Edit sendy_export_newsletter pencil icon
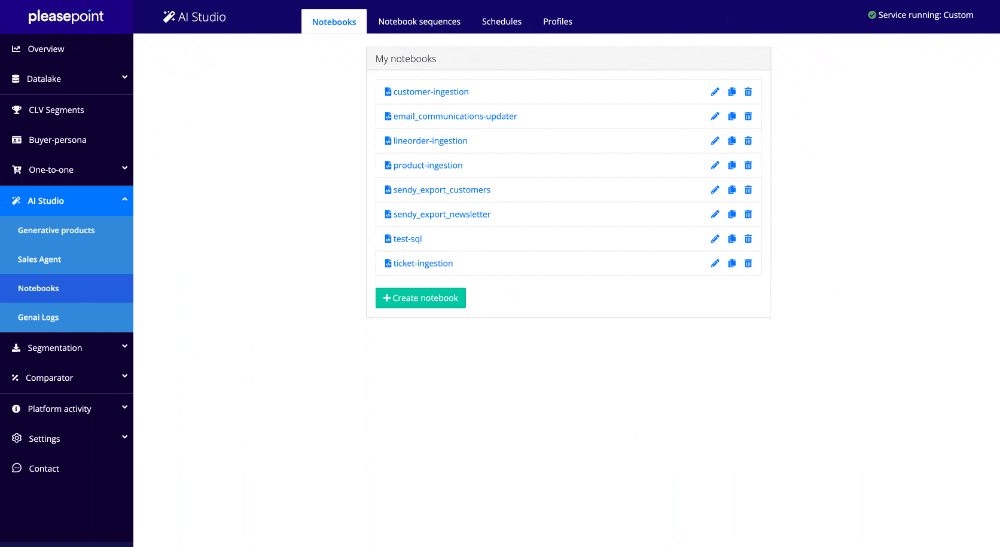The height and width of the screenshot is (547, 1000). click(x=715, y=214)
